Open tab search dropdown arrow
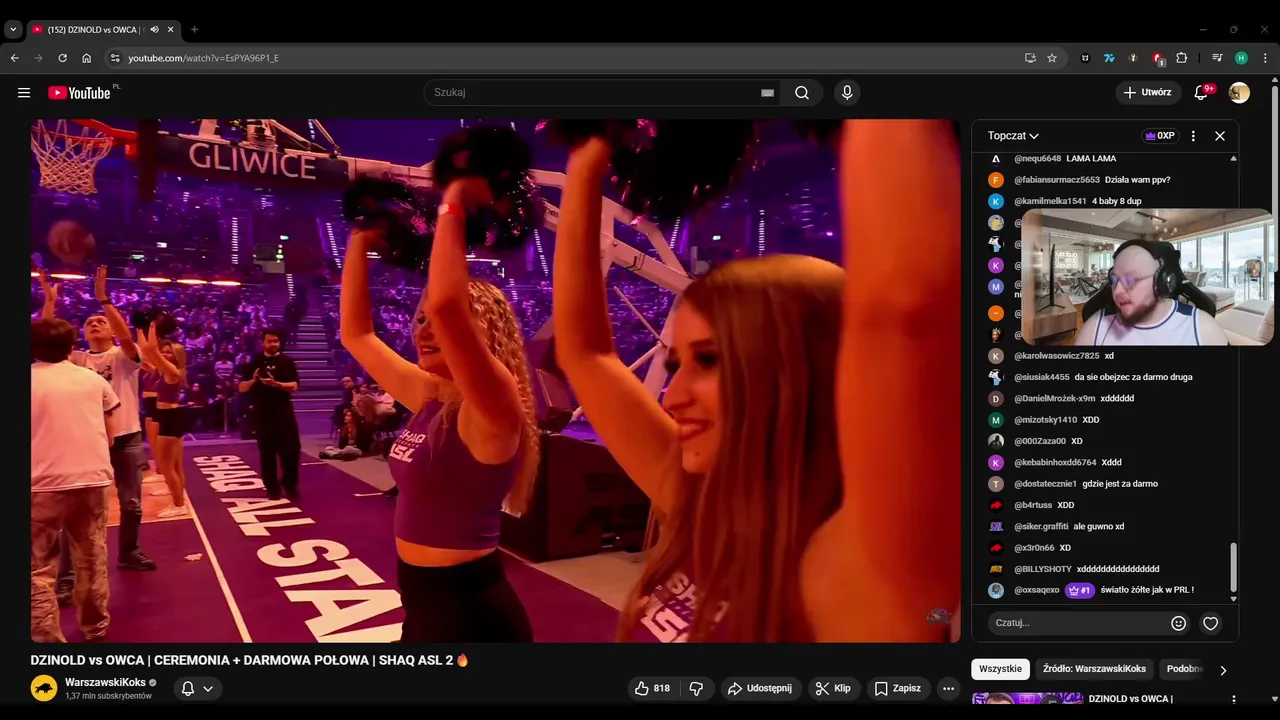The width and height of the screenshot is (1280, 720). tap(13, 30)
